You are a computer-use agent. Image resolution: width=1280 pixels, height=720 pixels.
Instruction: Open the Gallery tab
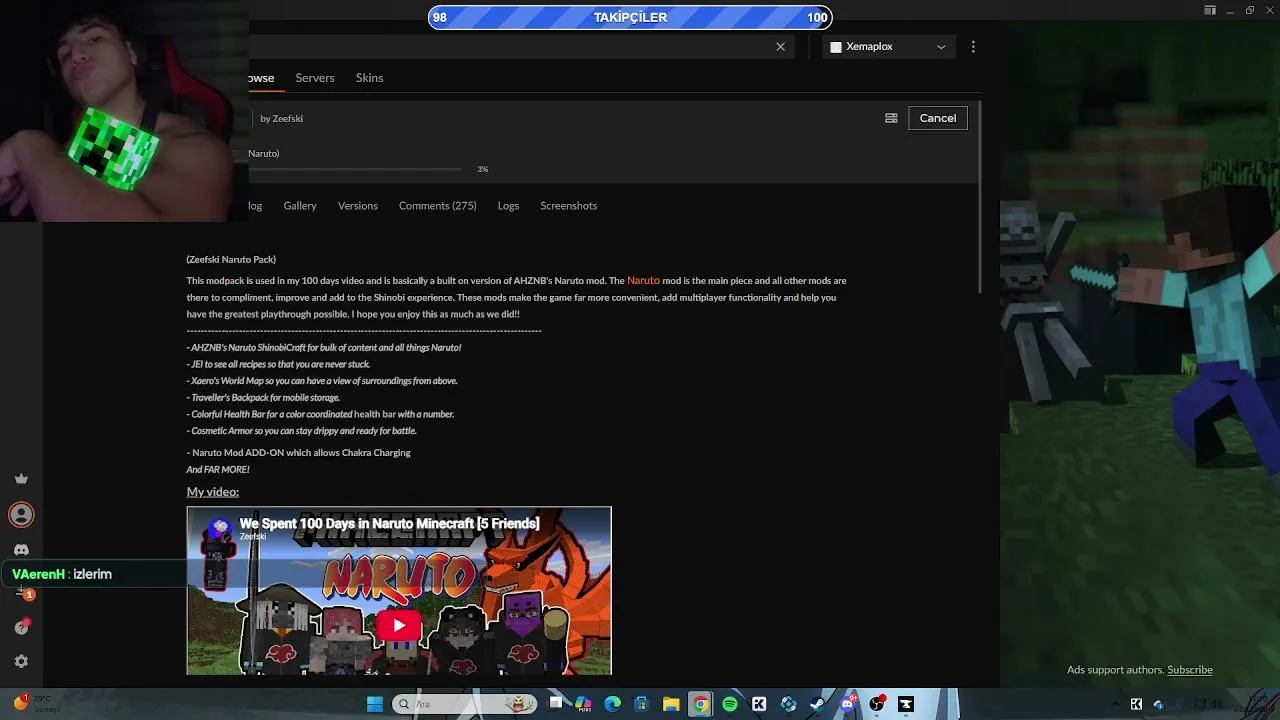click(x=300, y=206)
